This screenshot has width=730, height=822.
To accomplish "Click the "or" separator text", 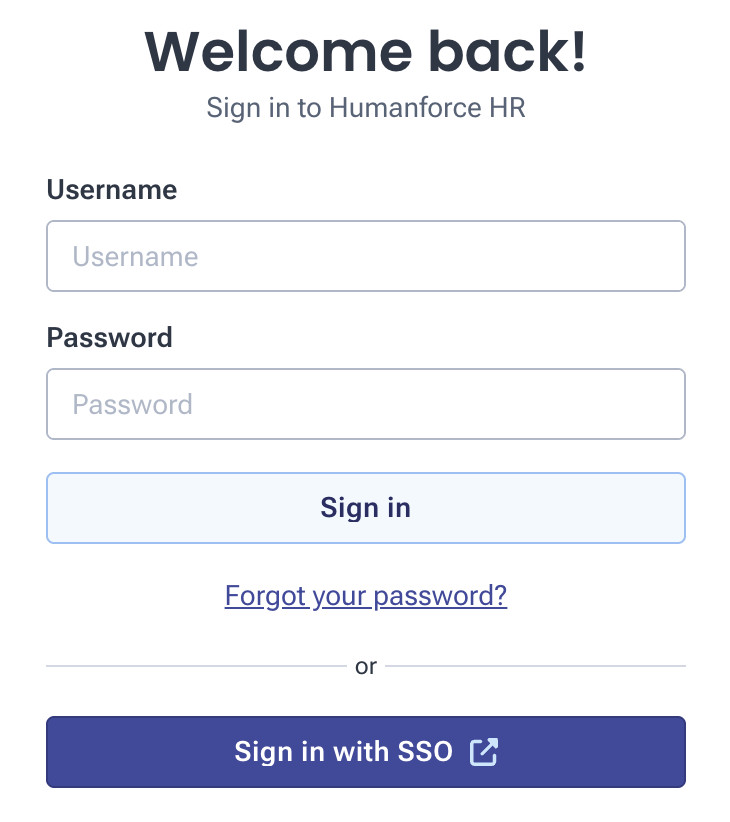I will click(366, 666).
